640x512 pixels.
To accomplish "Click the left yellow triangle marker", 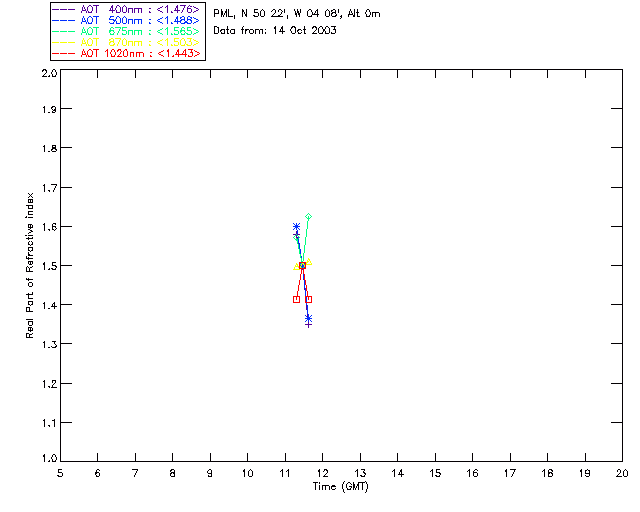I will [x=296, y=267].
